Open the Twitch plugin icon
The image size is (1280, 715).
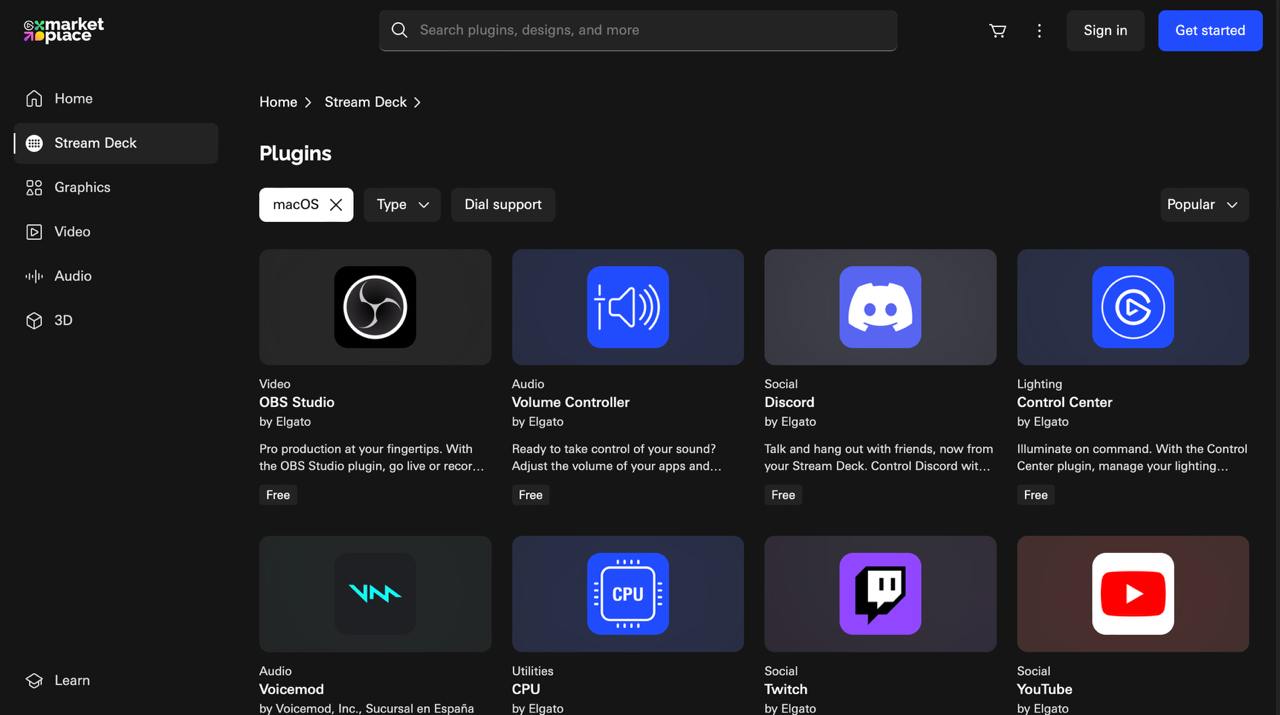(880, 594)
